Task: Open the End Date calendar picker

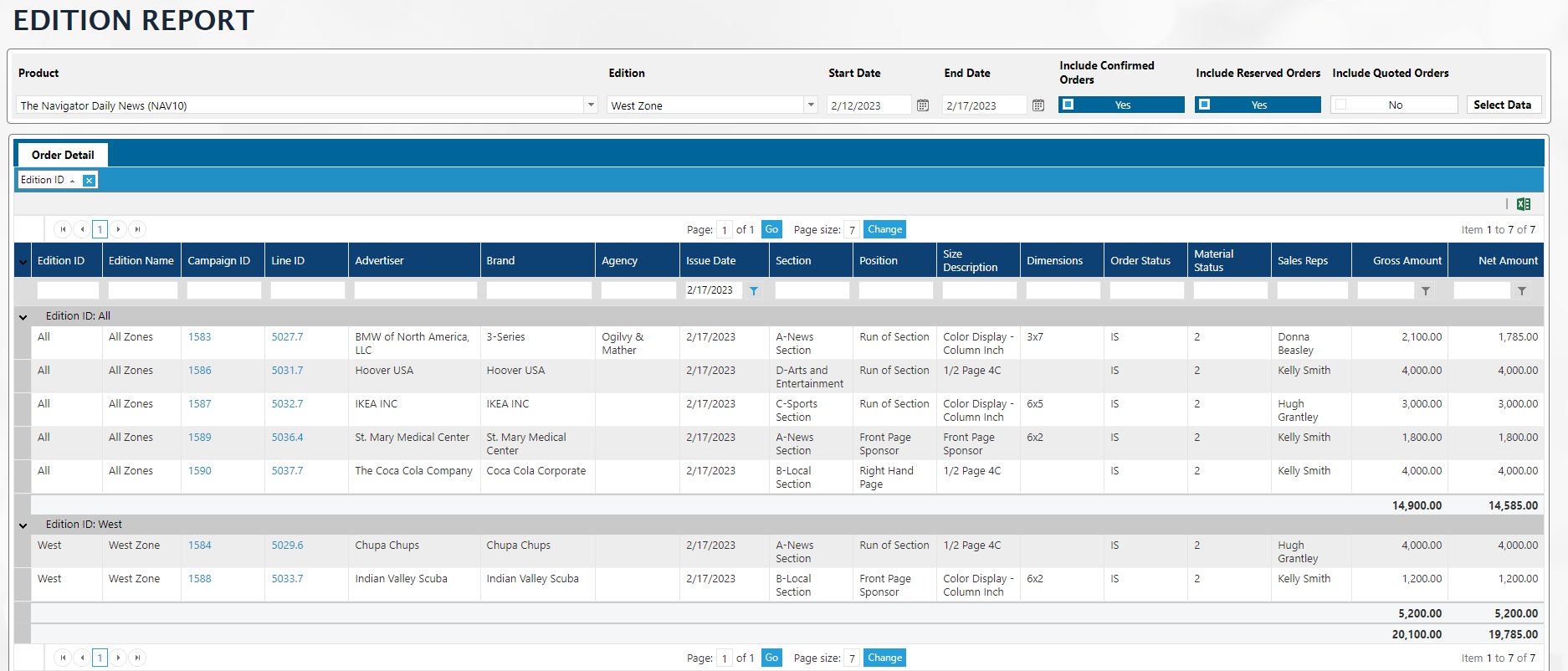Action: click(1038, 105)
